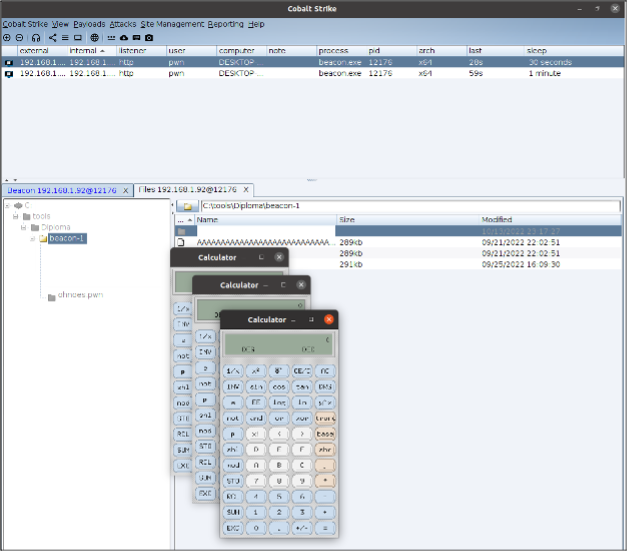Image resolution: width=628 pixels, height=552 pixels.
Task: Click the cos key on the front Calculator
Action: pos(279,387)
